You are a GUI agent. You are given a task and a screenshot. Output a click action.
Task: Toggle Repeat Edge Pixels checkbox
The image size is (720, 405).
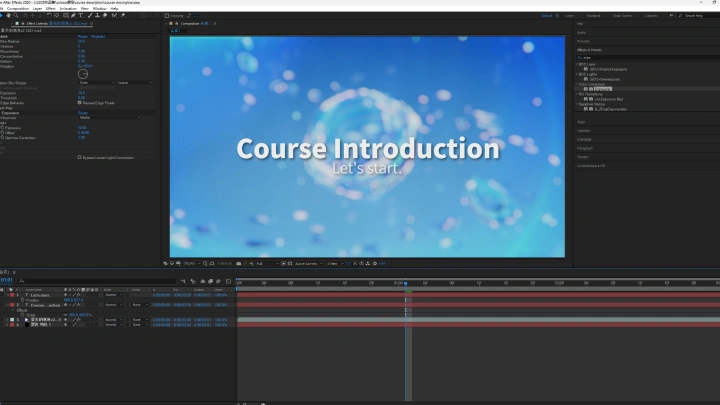[x=79, y=103]
